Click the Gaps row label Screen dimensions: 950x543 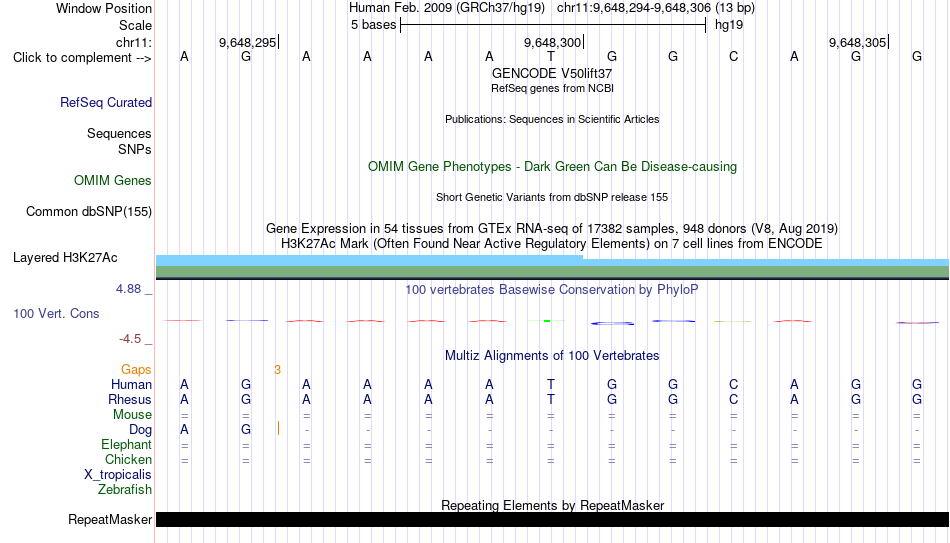(x=136, y=370)
